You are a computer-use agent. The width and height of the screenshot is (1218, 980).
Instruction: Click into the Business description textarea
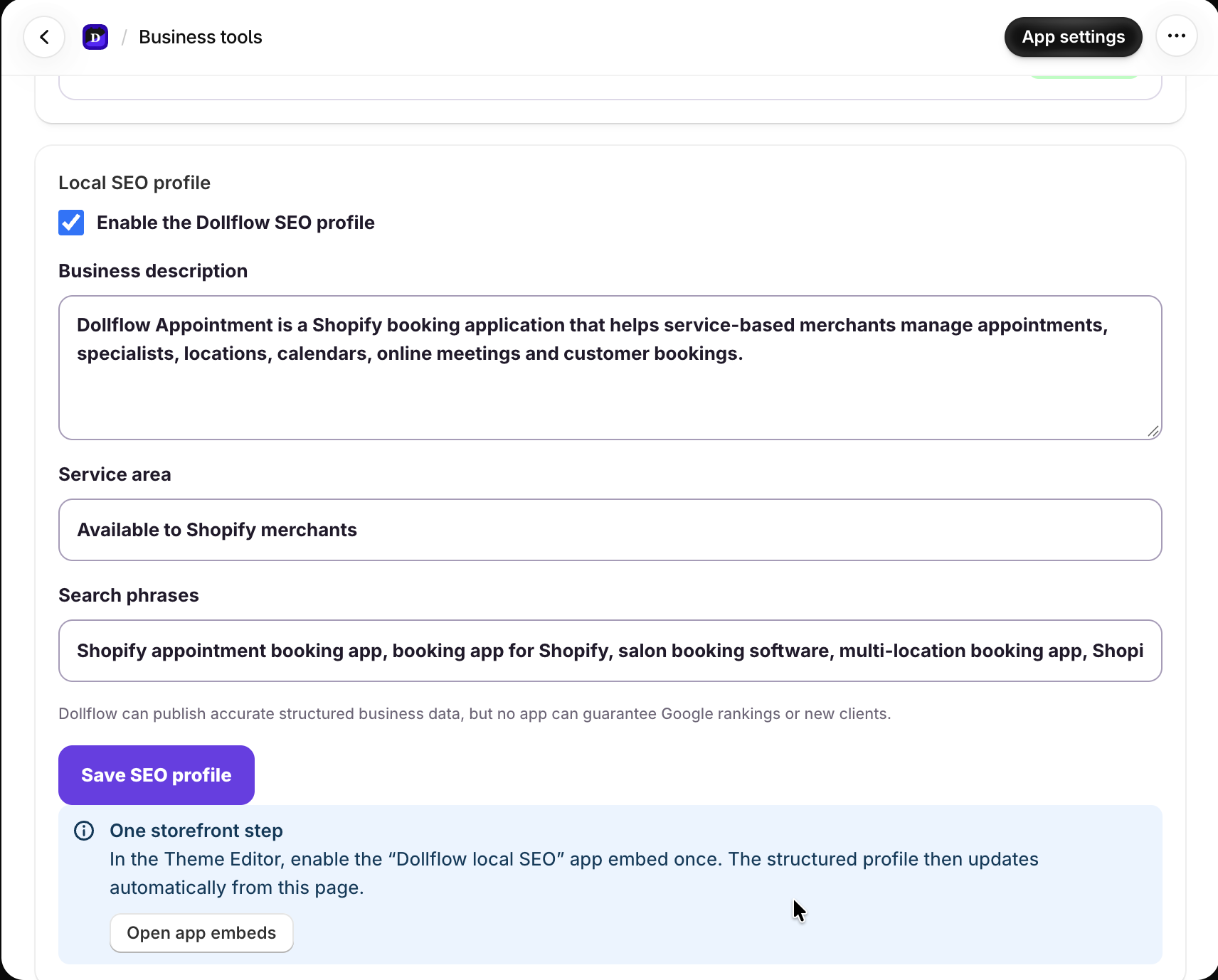click(x=610, y=368)
